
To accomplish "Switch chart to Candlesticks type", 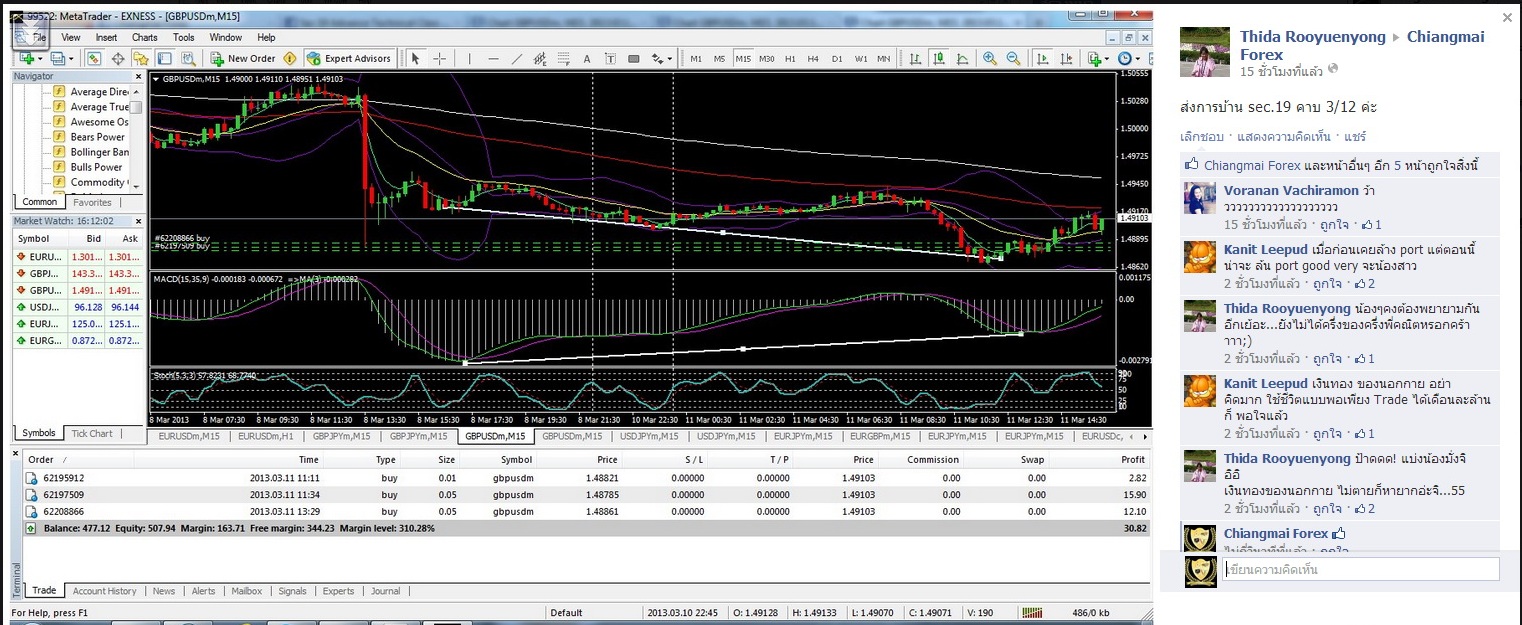I will (938, 58).
